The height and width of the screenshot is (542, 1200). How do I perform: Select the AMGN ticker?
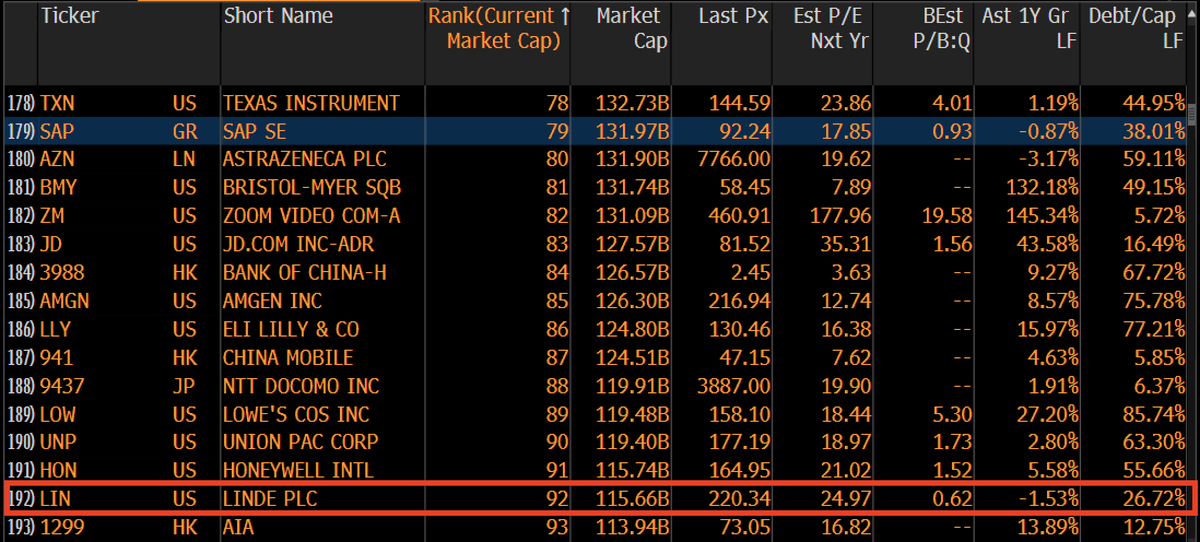coord(64,301)
